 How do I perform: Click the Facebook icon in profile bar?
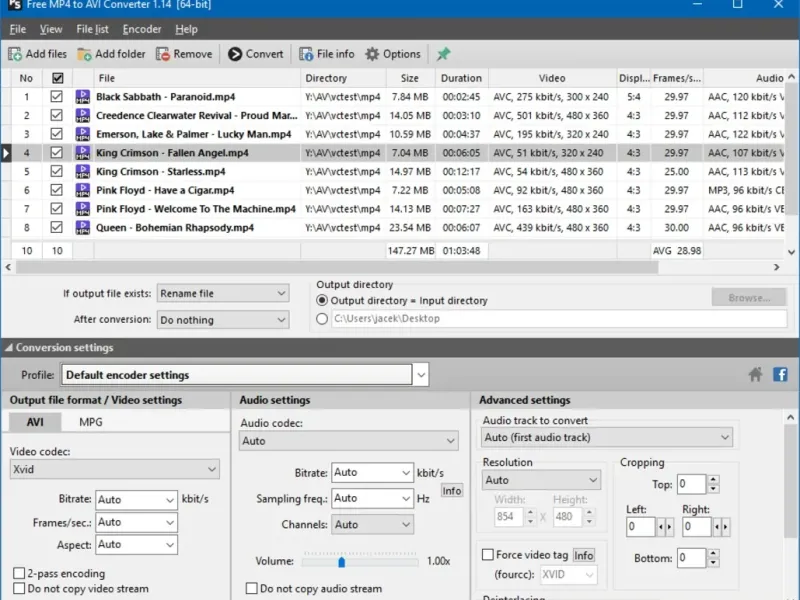pyautogui.click(x=780, y=374)
